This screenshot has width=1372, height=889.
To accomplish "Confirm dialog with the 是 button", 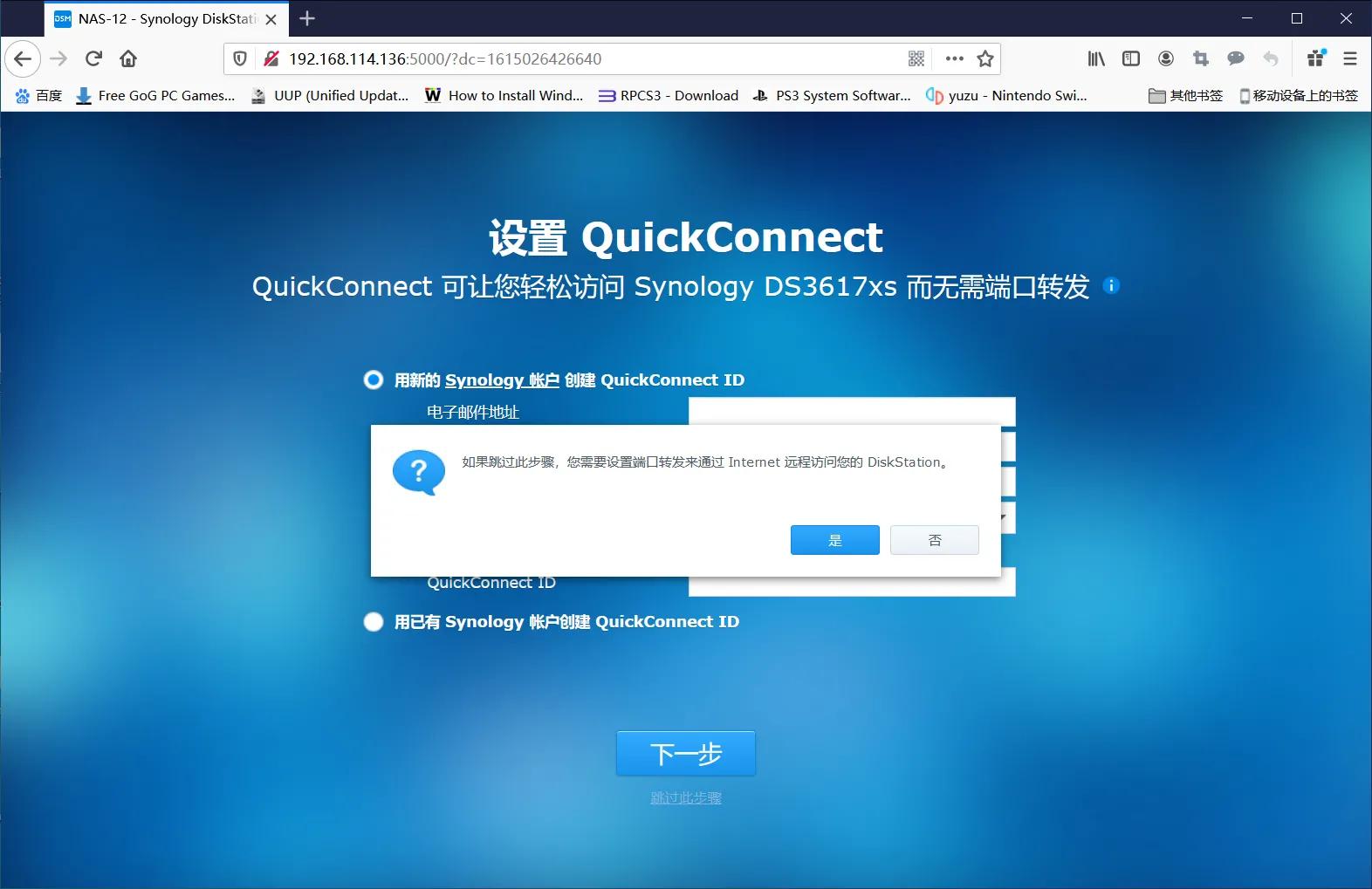I will [x=835, y=540].
